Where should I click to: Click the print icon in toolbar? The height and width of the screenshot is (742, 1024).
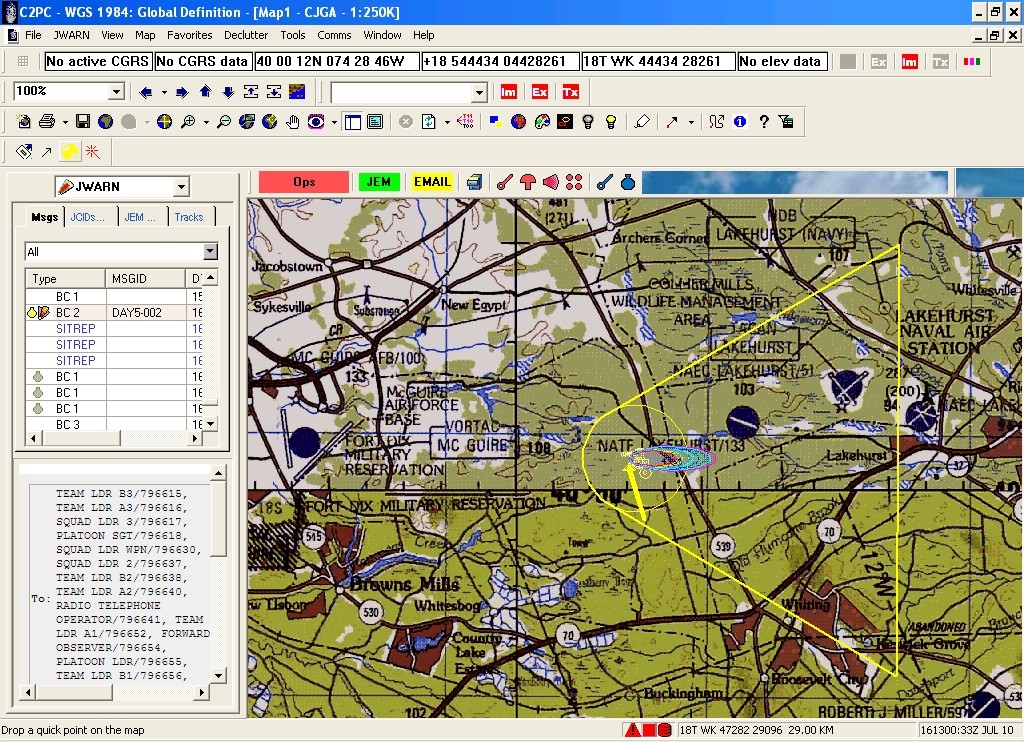47,121
